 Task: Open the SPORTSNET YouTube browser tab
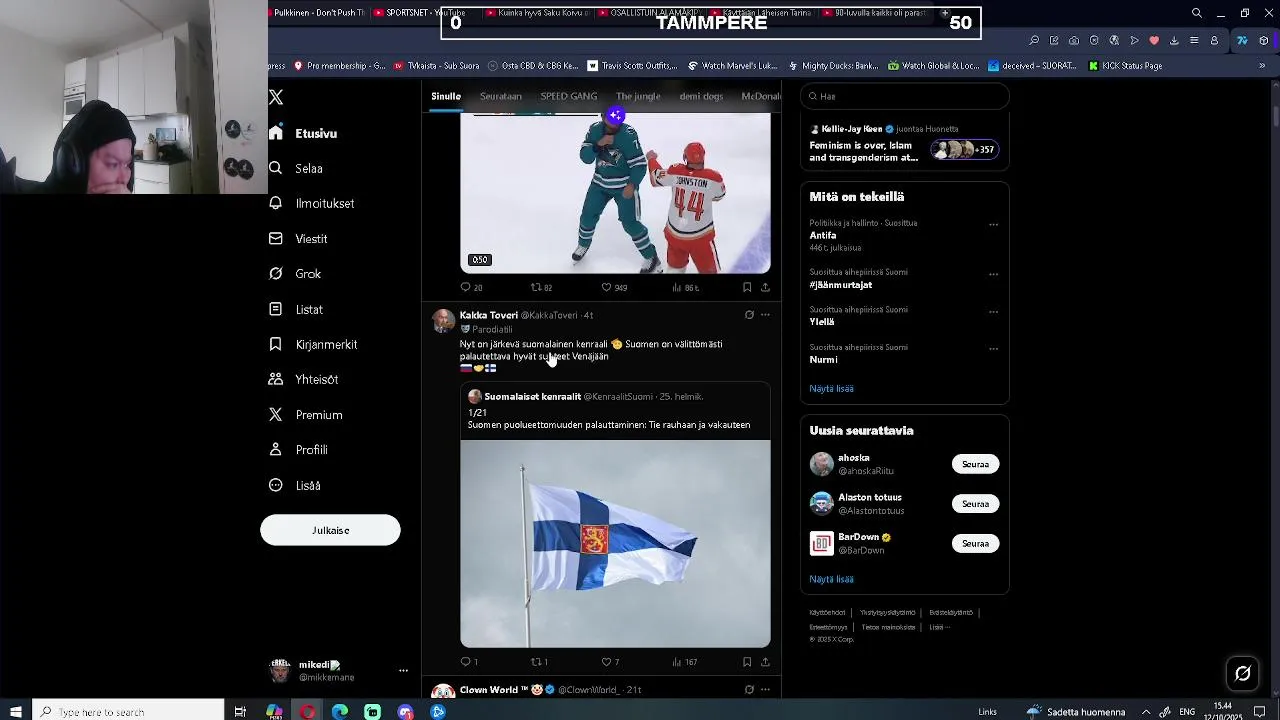click(x=420, y=13)
